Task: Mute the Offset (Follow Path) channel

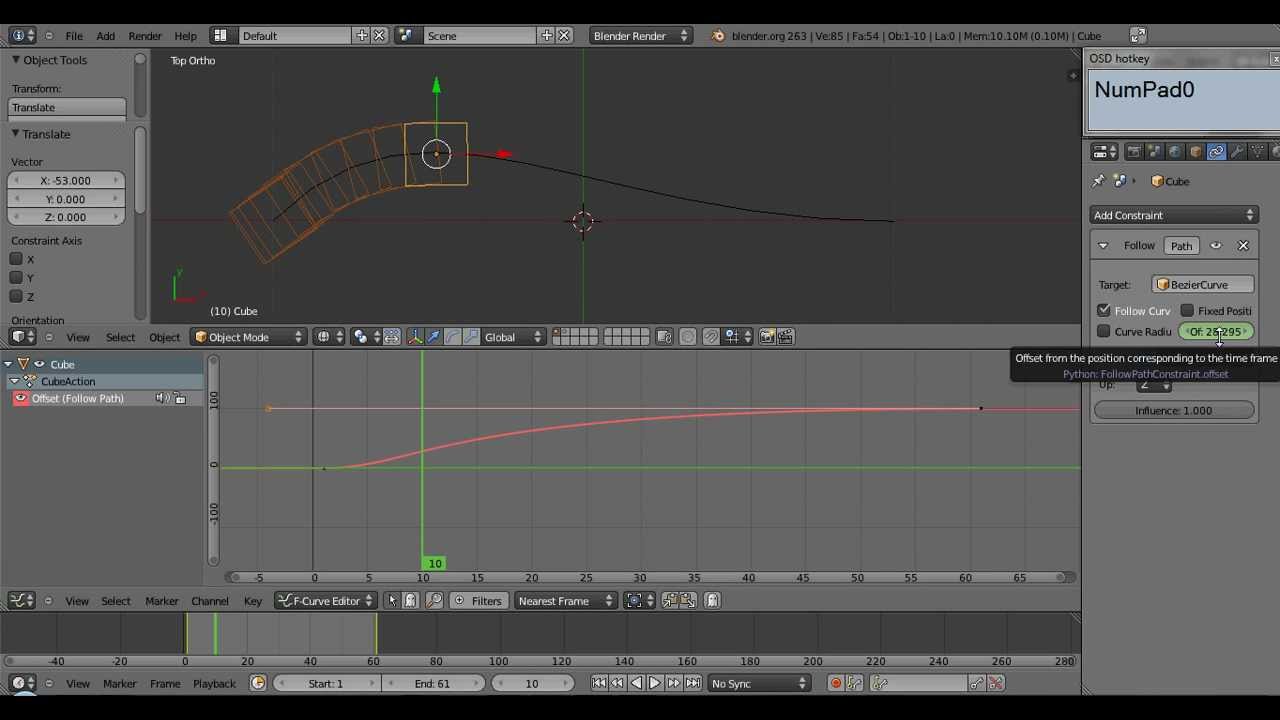Action: 162,398
